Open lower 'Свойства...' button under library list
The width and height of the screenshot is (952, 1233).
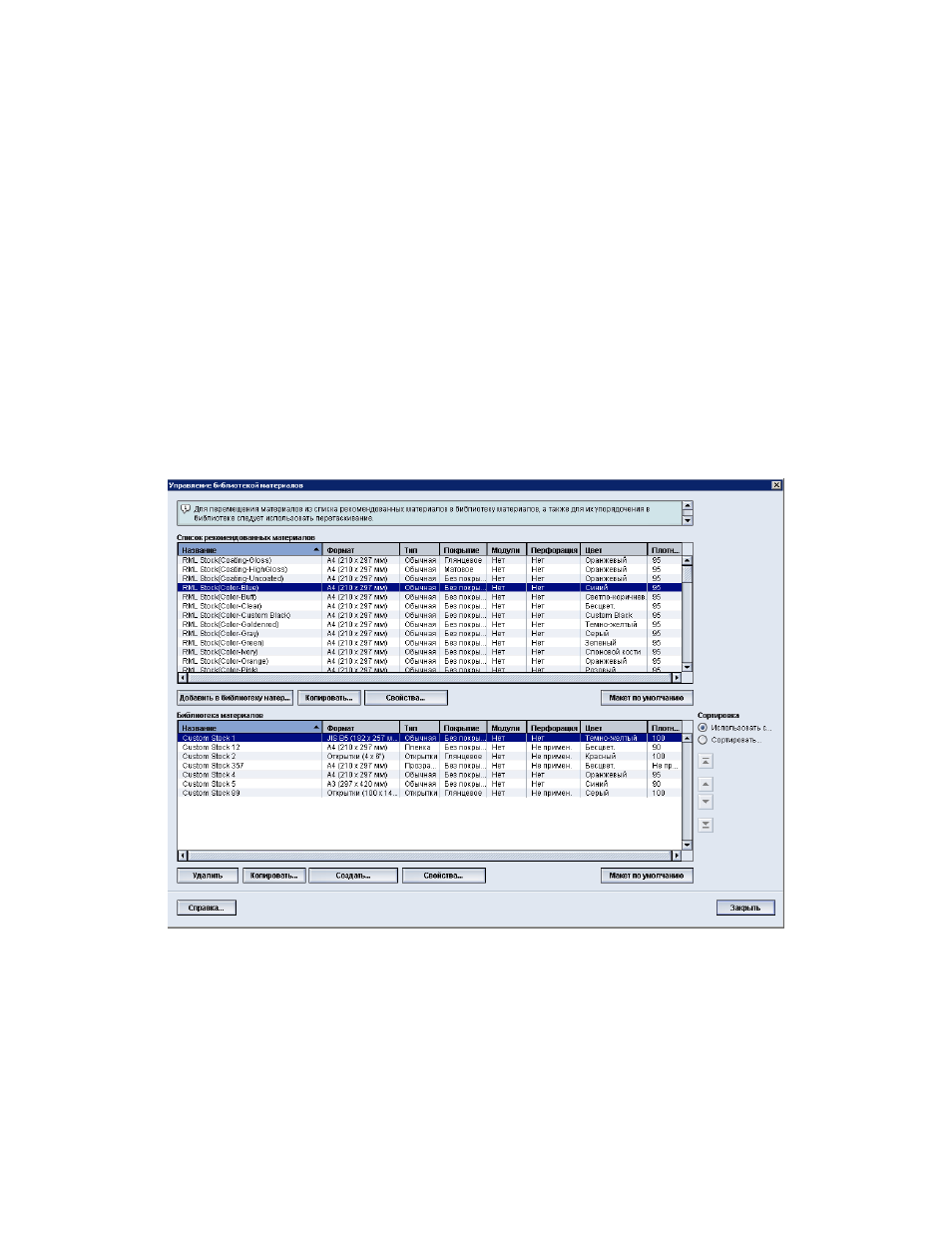[x=443, y=876]
